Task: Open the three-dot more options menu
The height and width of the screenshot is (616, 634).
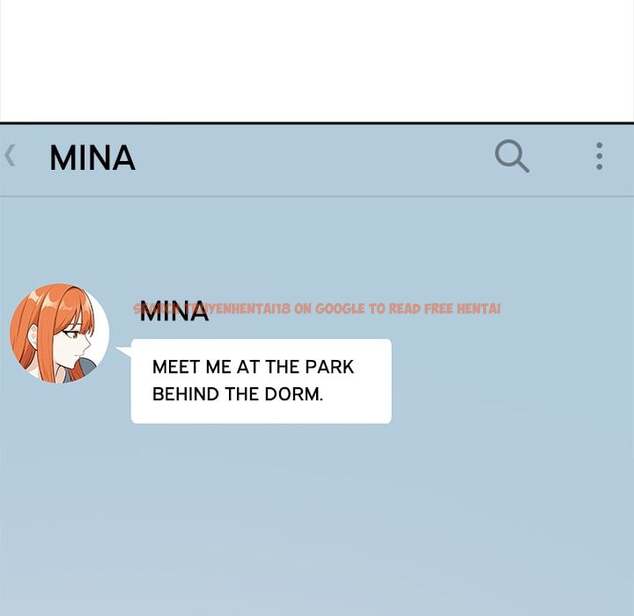Action: [x=599, y=156]
